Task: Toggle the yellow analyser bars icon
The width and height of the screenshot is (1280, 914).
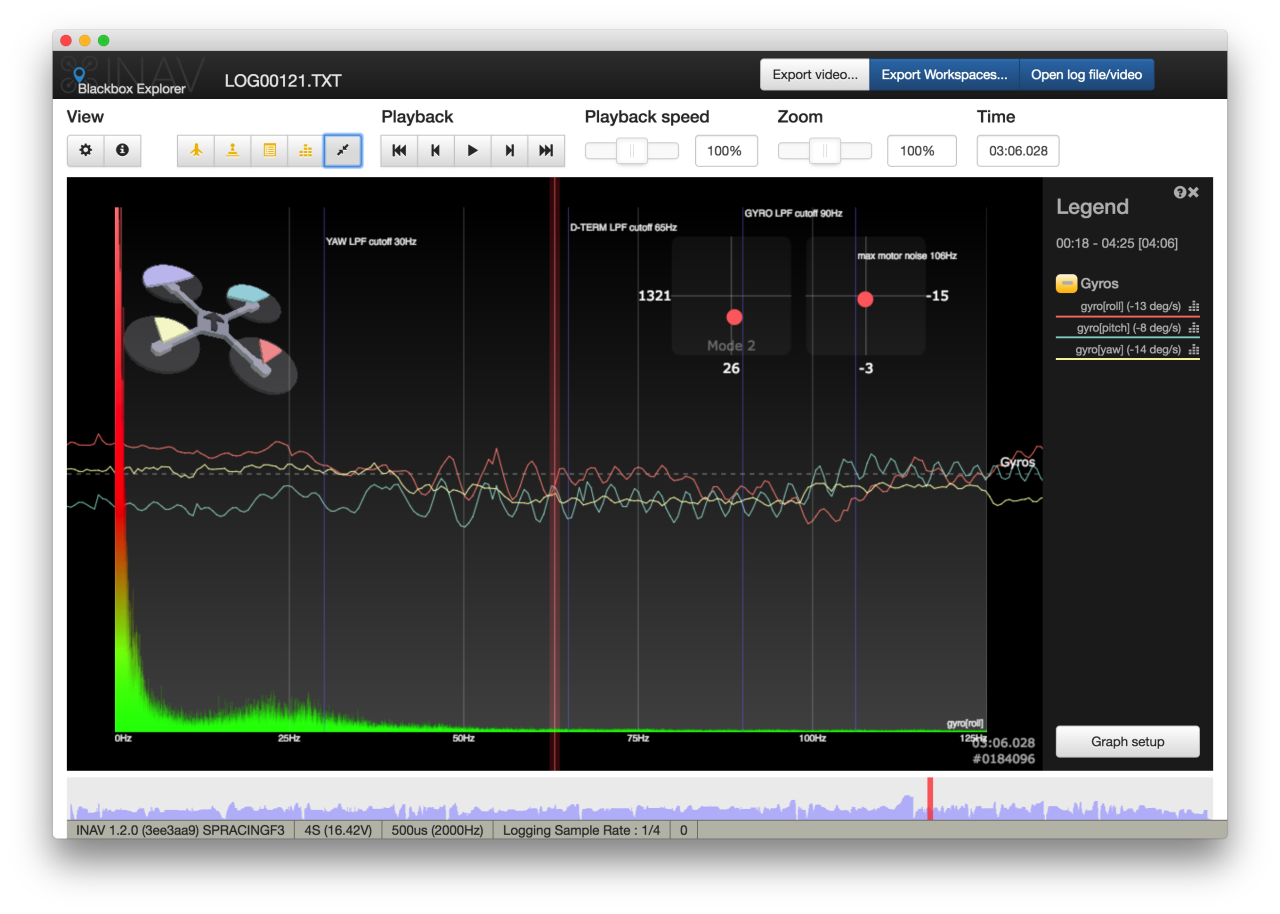Action: click(x=306, y=150)
